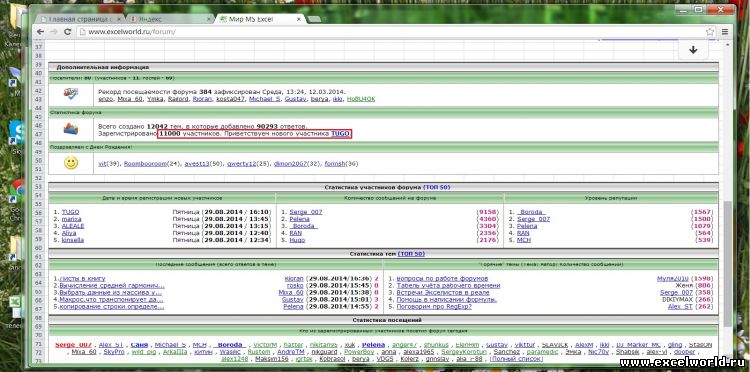Open the Табель учёта рабочего времени topic
Screen dimensions: 750x372
pos(448,285)
